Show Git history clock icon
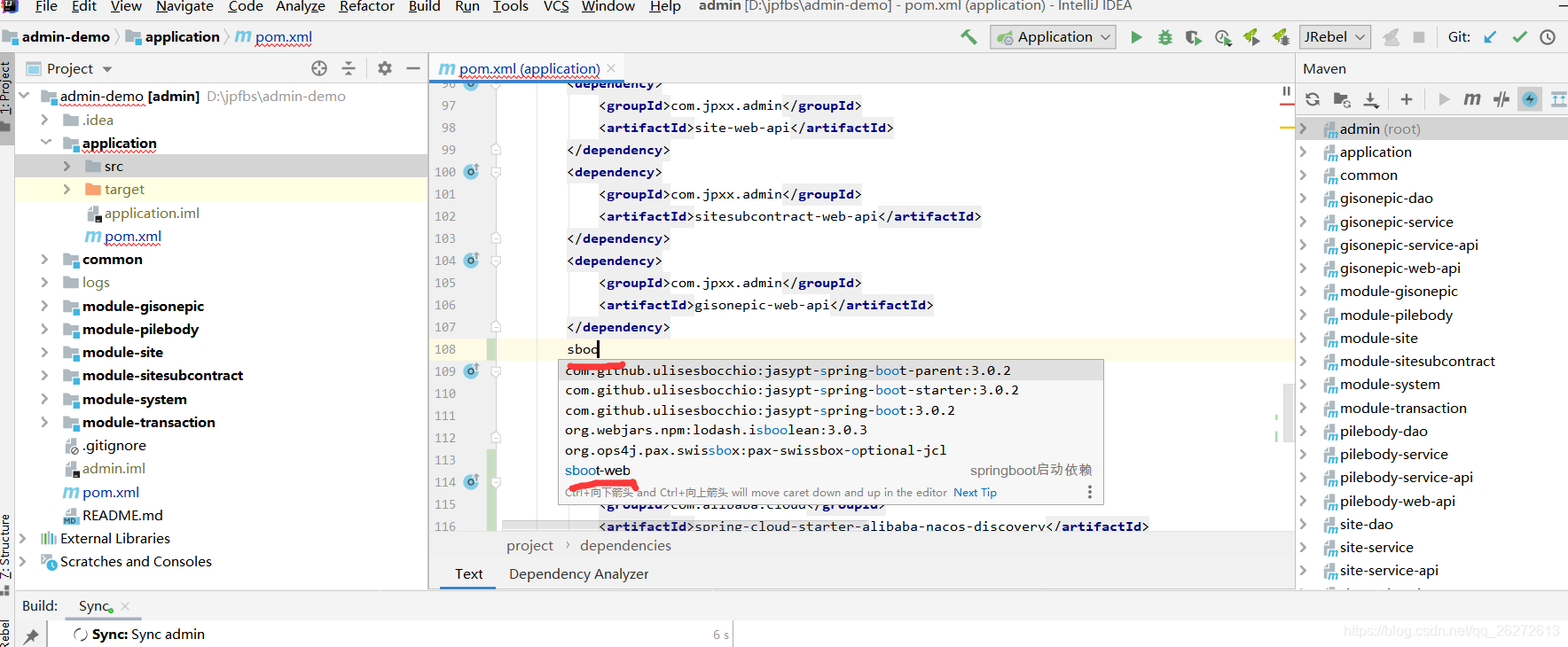The image size is (1568, 647). click(x=1548, y=37)
